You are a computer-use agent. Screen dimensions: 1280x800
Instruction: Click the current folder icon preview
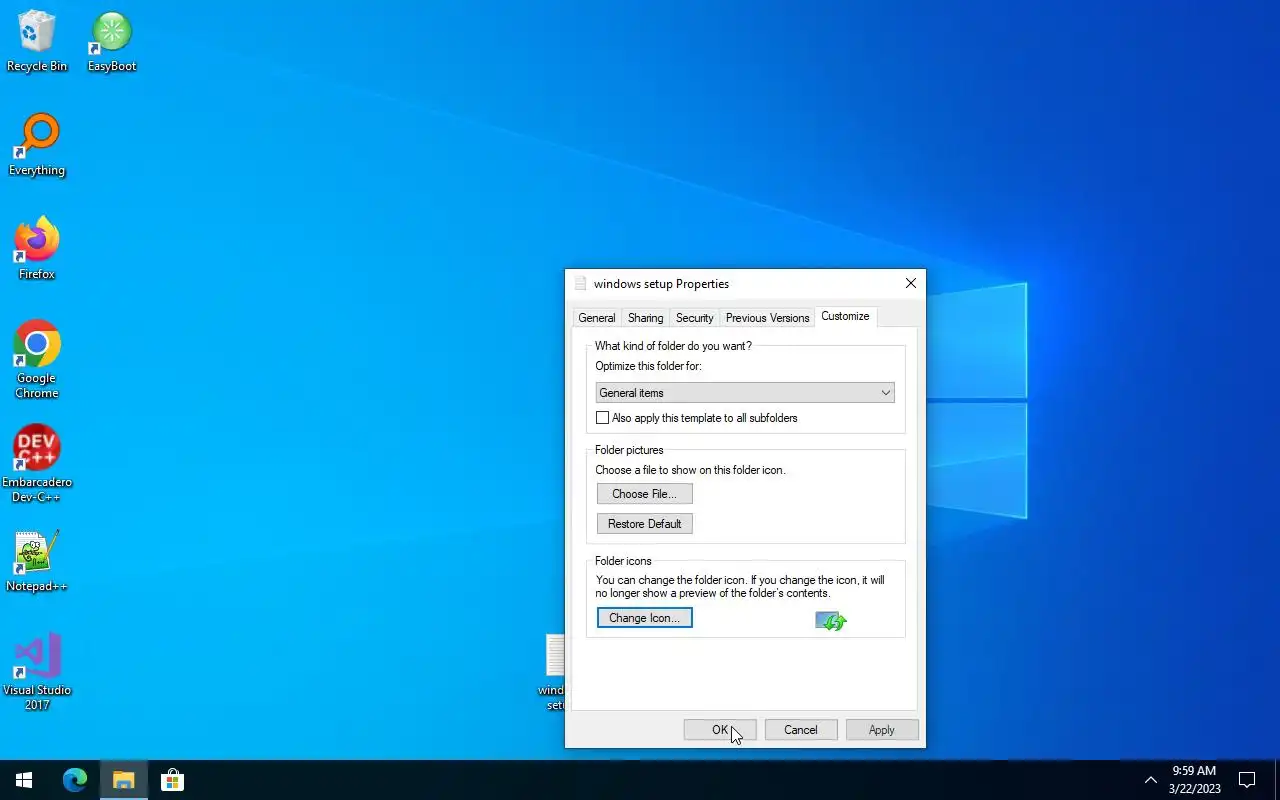coord(831,621)
